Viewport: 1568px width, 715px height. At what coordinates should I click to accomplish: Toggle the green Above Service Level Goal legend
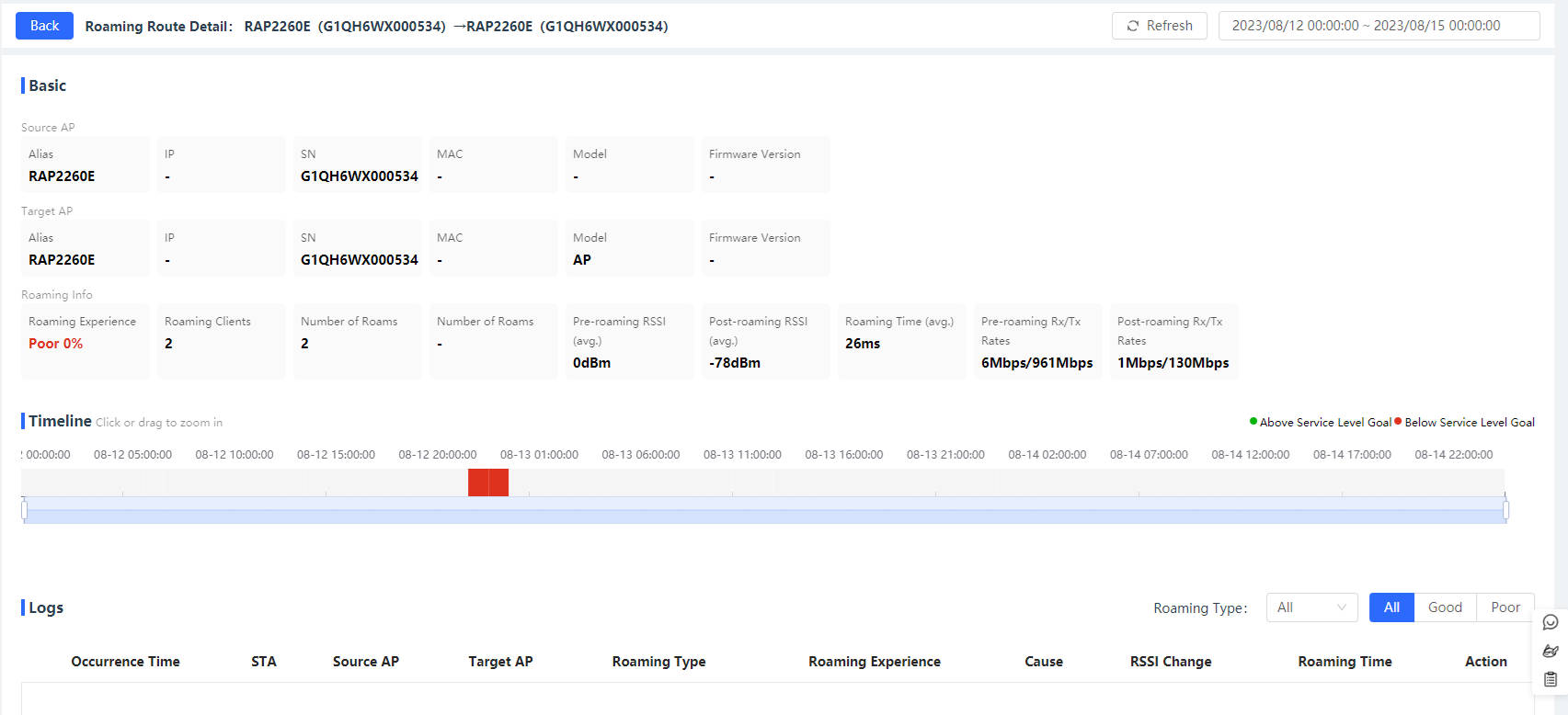coord(1320,423)
